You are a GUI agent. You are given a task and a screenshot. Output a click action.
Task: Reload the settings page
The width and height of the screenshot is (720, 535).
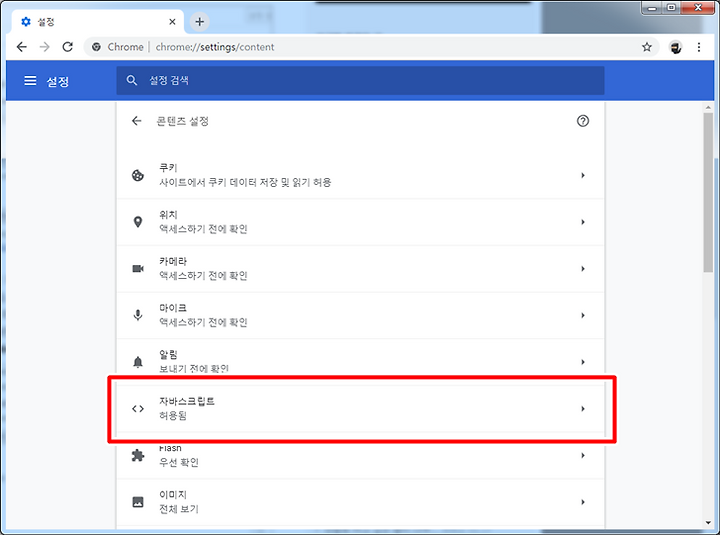68,47
